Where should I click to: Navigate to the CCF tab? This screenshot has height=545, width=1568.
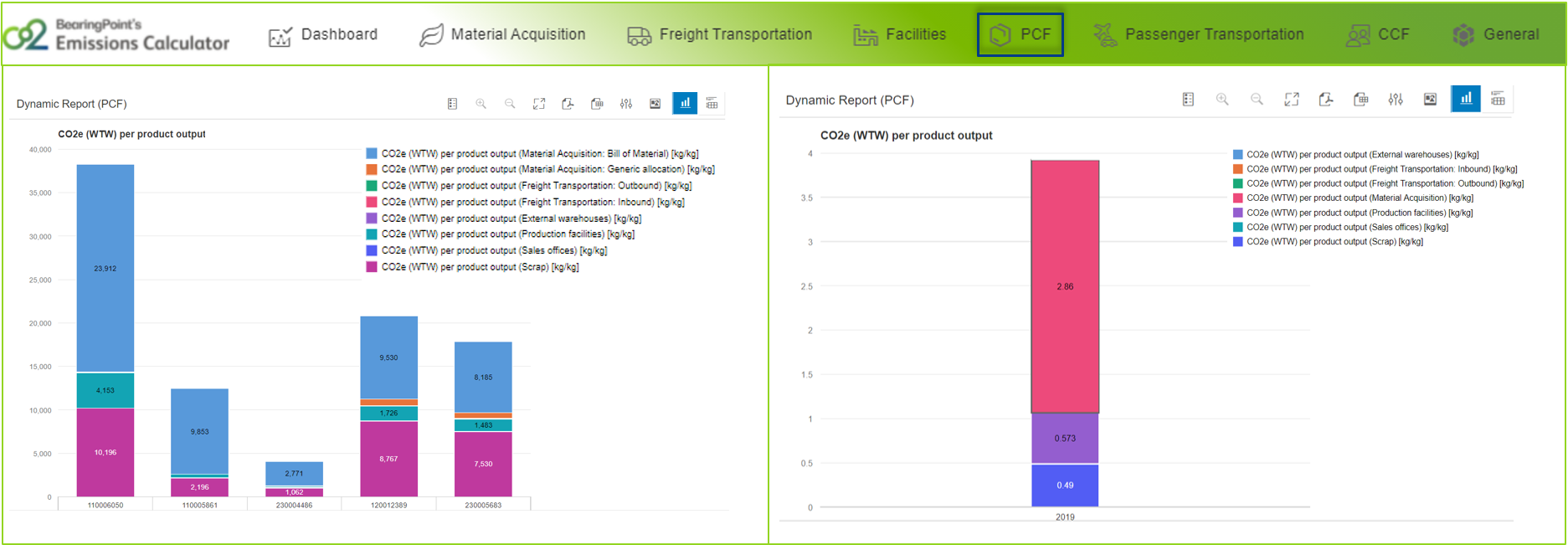coord(1378,34)
